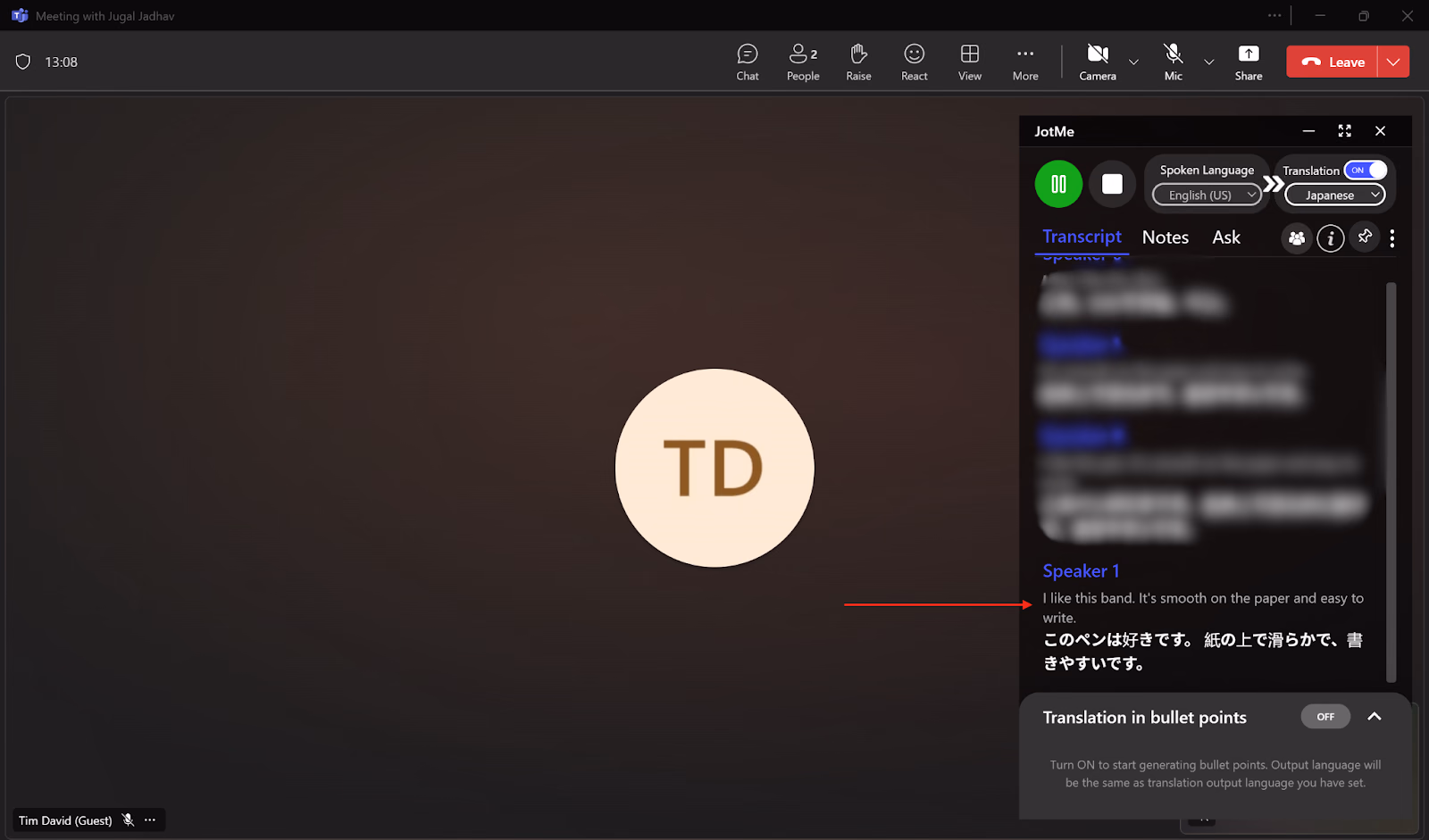
Task: Minimize the JotMe panel
Action: pyautogui.click(x=1308, y=131)
